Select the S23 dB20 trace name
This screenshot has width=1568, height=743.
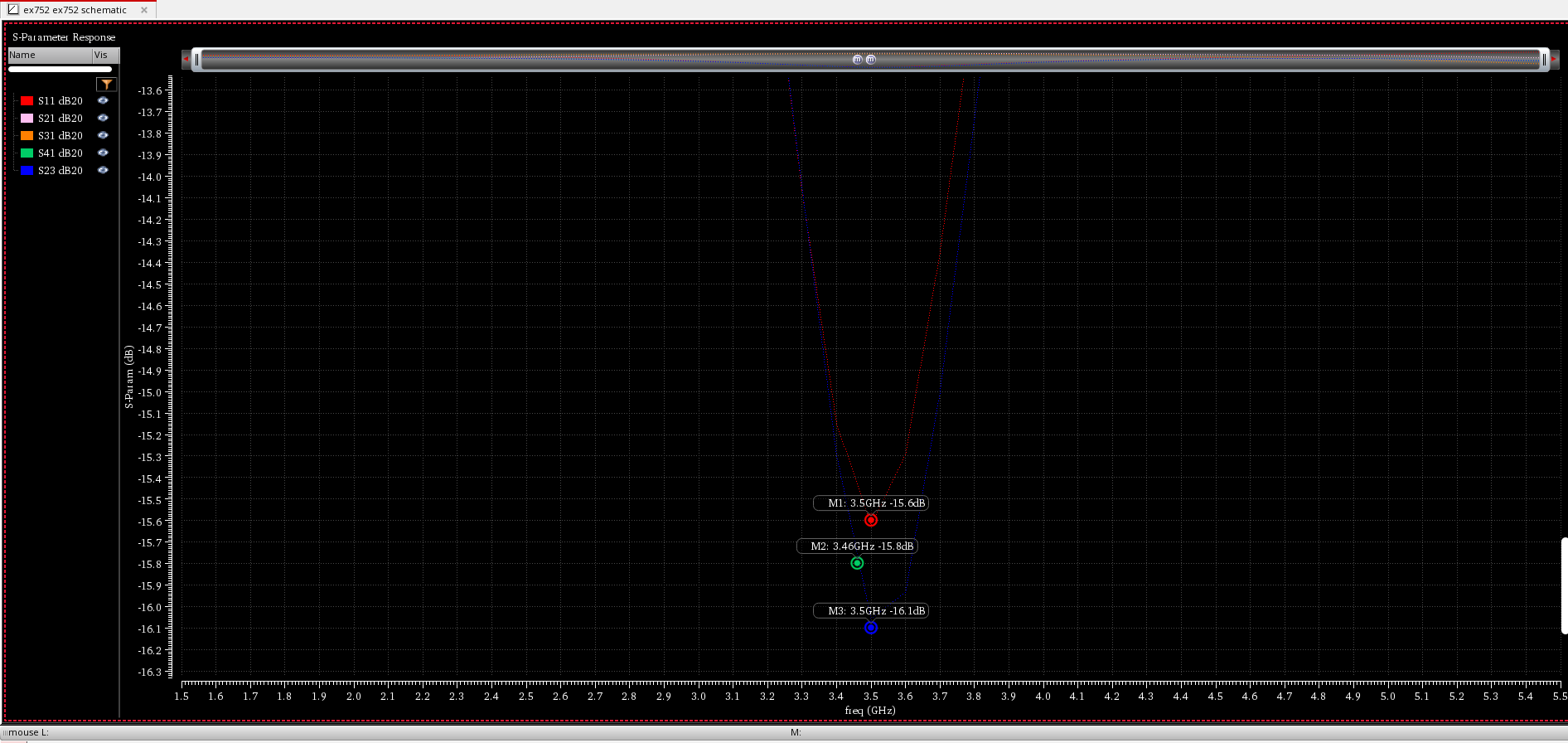coord(60,171)
